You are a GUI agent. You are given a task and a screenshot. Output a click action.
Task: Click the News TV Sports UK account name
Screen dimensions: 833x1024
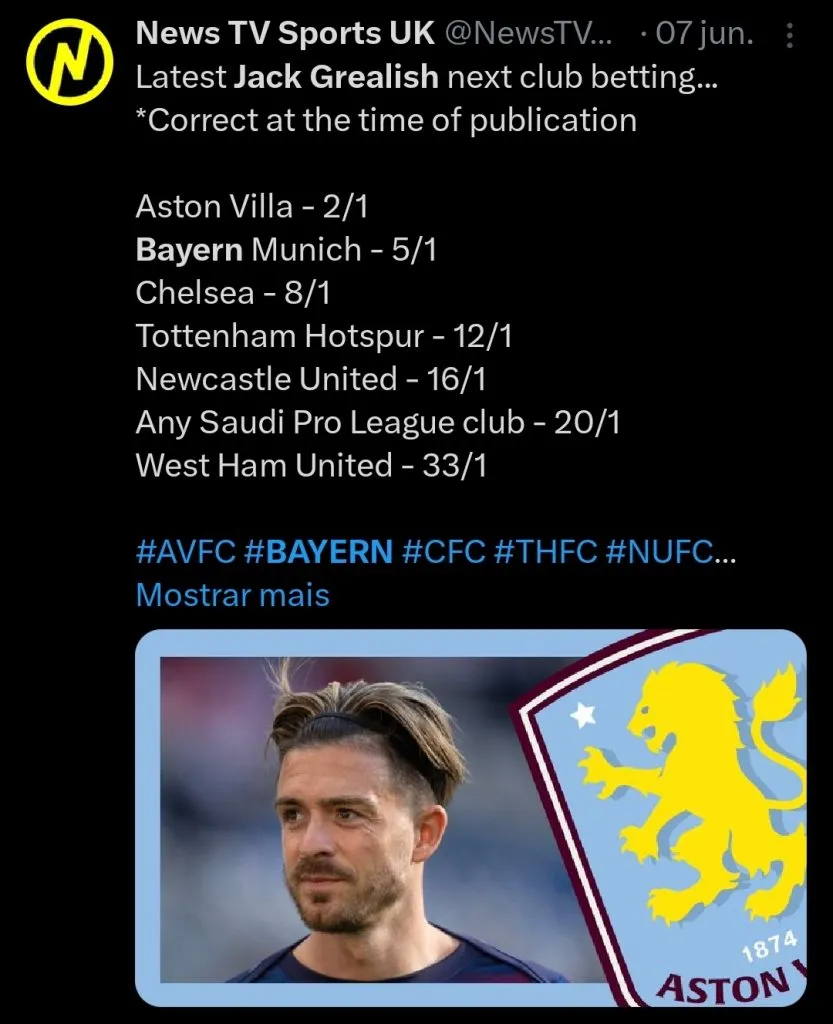click(x=285, y=33)
